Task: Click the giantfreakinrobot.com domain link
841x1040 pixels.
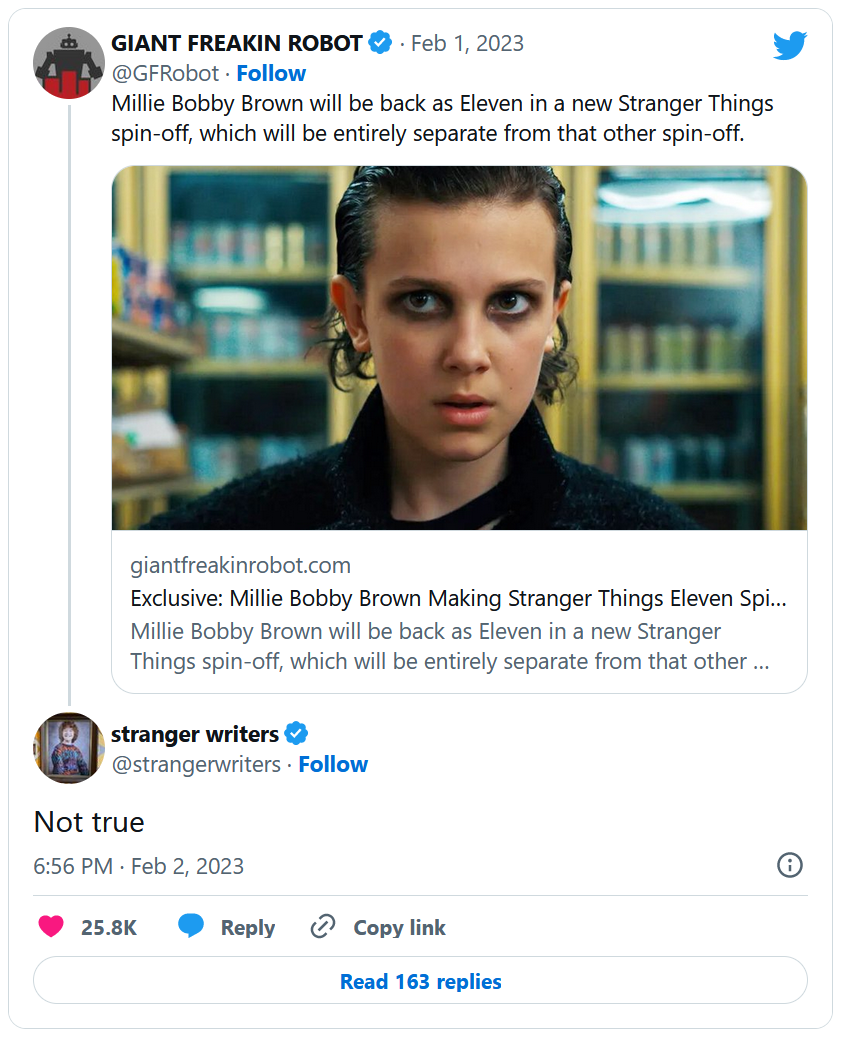Action: click(240, 566)
